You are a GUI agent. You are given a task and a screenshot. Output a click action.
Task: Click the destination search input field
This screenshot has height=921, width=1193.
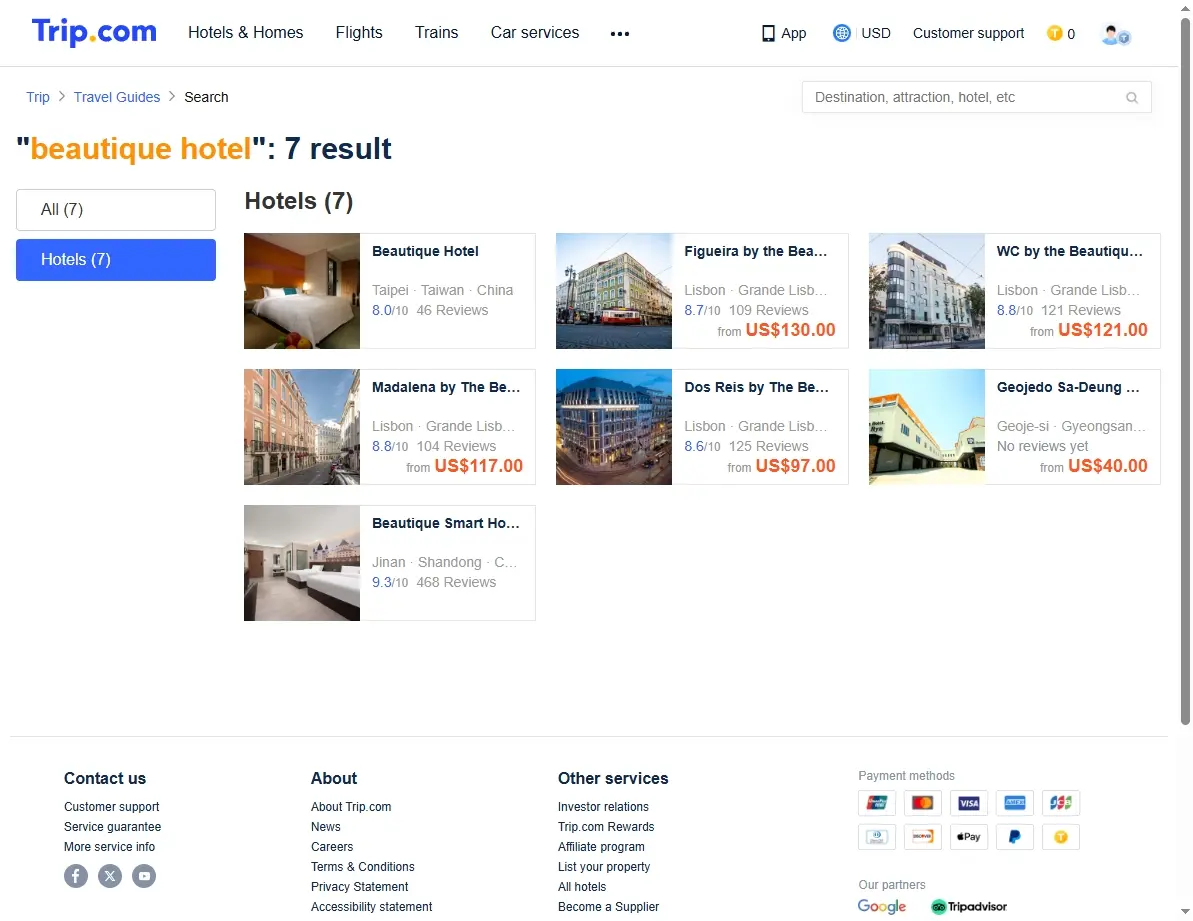[x=976, y=97]
